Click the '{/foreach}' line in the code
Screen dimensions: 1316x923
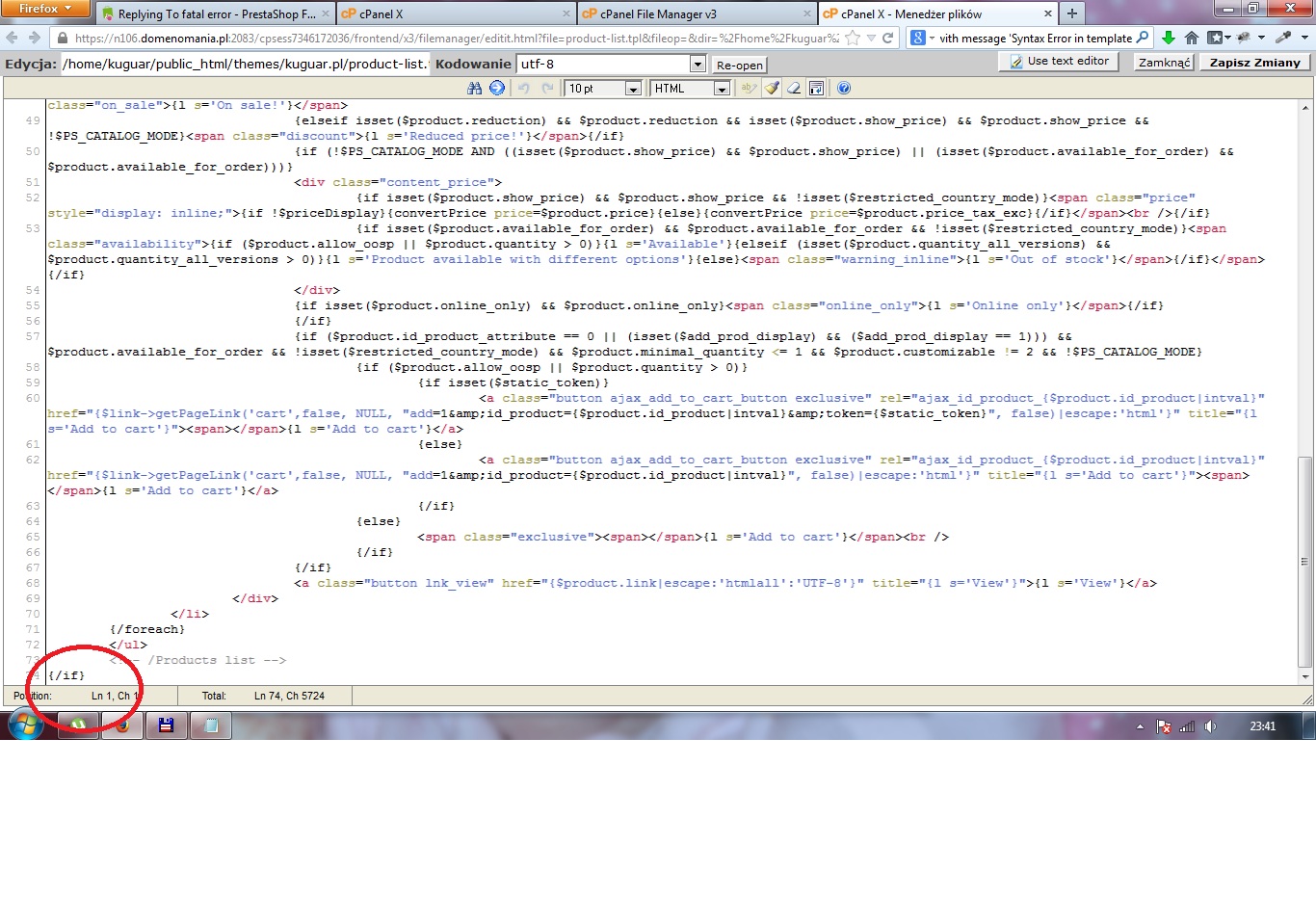(147, 629)
